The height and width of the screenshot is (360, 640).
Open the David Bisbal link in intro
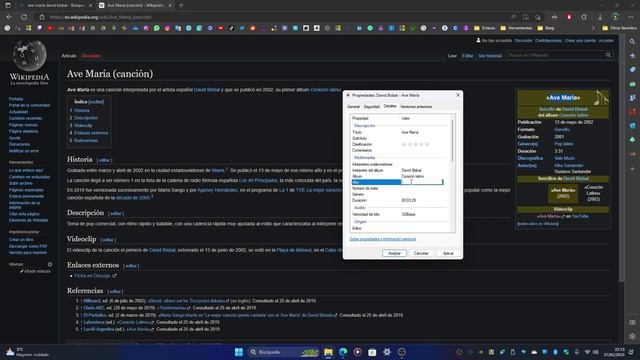pyautogui.click(x=207, y=90)
